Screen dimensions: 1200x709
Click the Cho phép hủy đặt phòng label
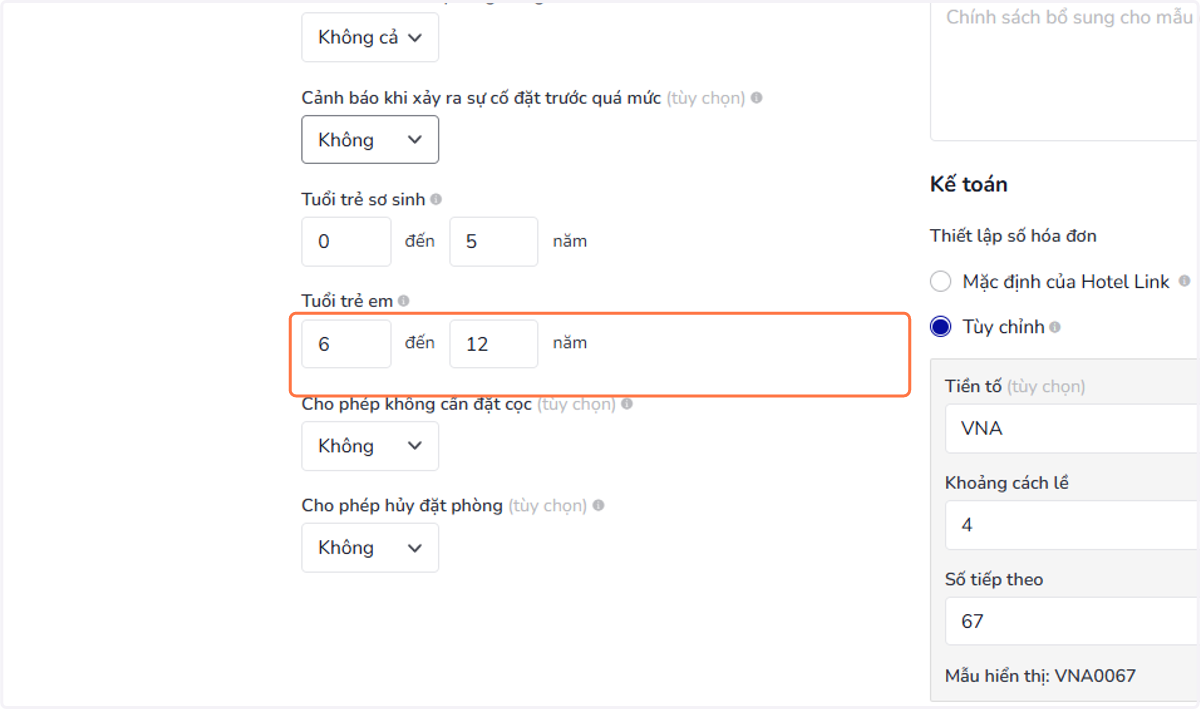click(402, 506)
